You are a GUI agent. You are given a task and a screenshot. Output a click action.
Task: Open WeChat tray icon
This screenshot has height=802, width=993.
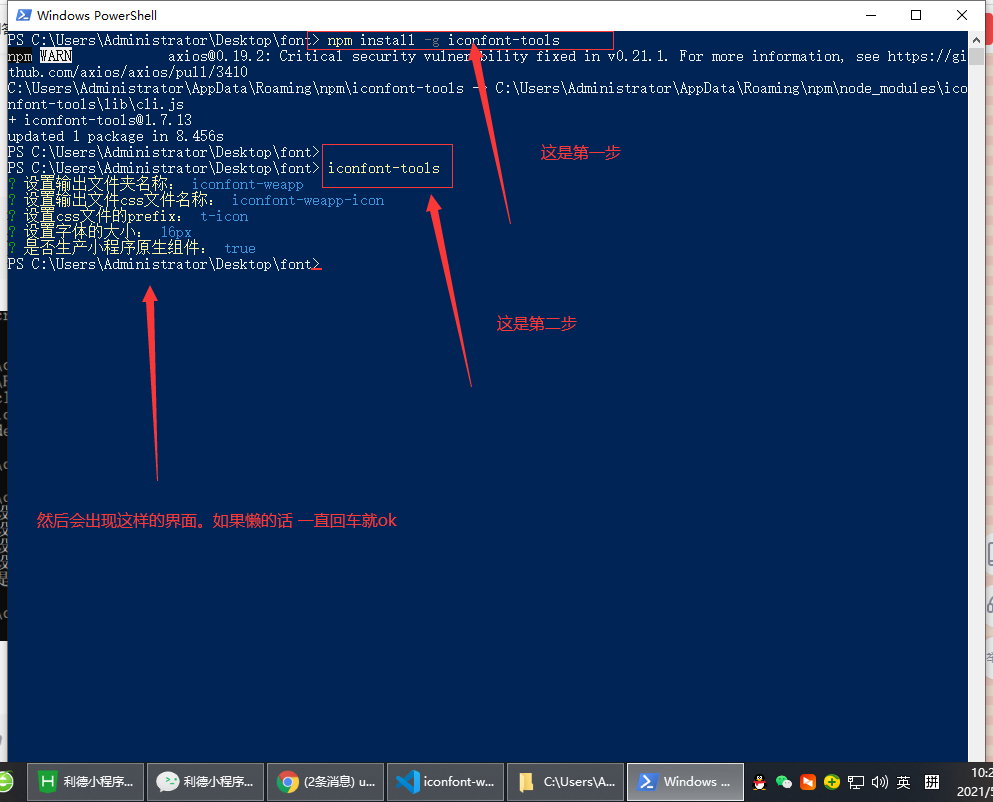[783, 782]
